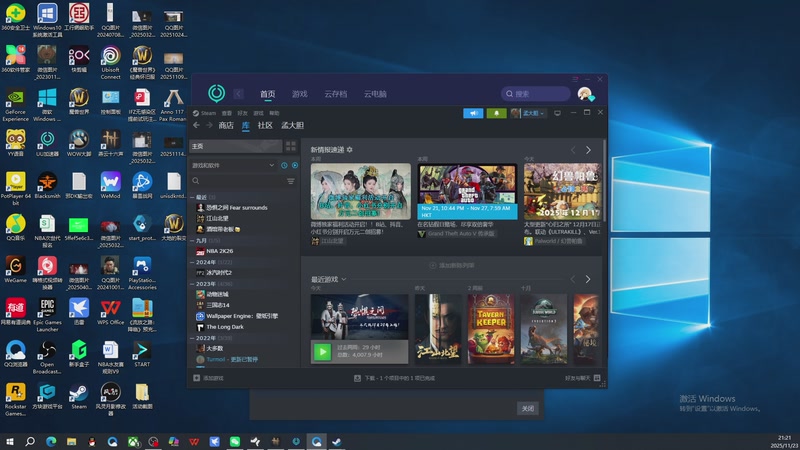Open friends and chat icon bottom right
The width and height of the screenshot is (800, 450).
[x=597, y=378]
